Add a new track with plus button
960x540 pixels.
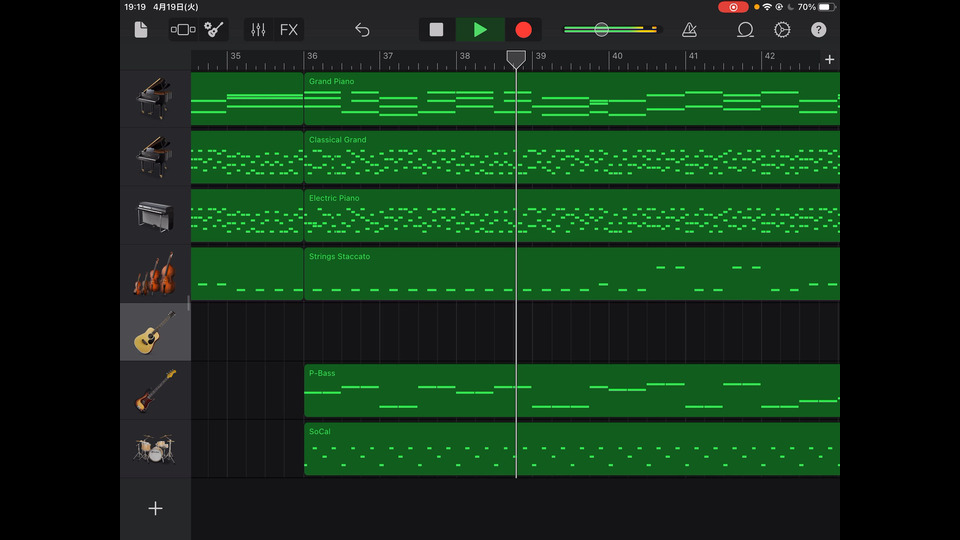click(155, 508)
